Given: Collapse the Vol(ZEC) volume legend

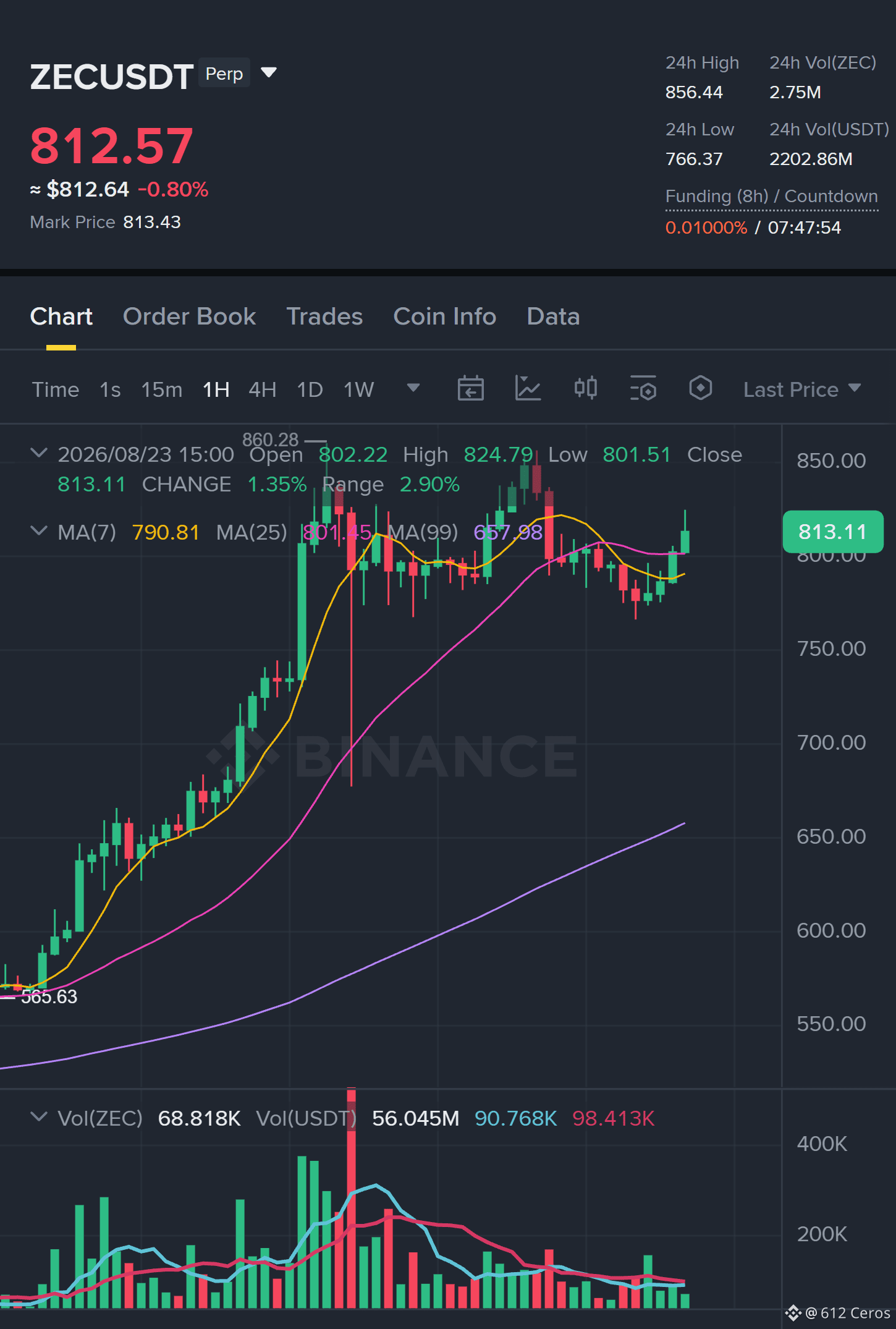Looking at the screenshot, I should click(x=39, y=1117).
